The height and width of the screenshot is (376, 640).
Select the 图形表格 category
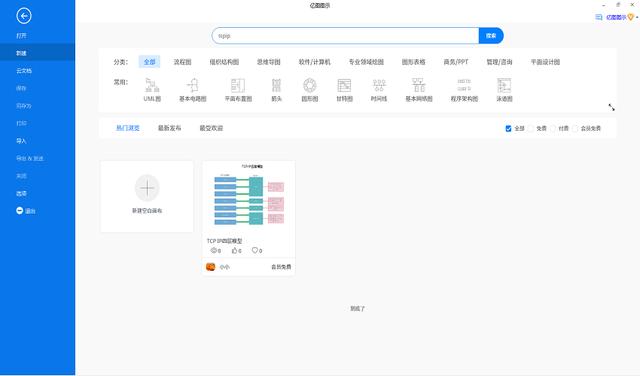(x=413, y=62)
